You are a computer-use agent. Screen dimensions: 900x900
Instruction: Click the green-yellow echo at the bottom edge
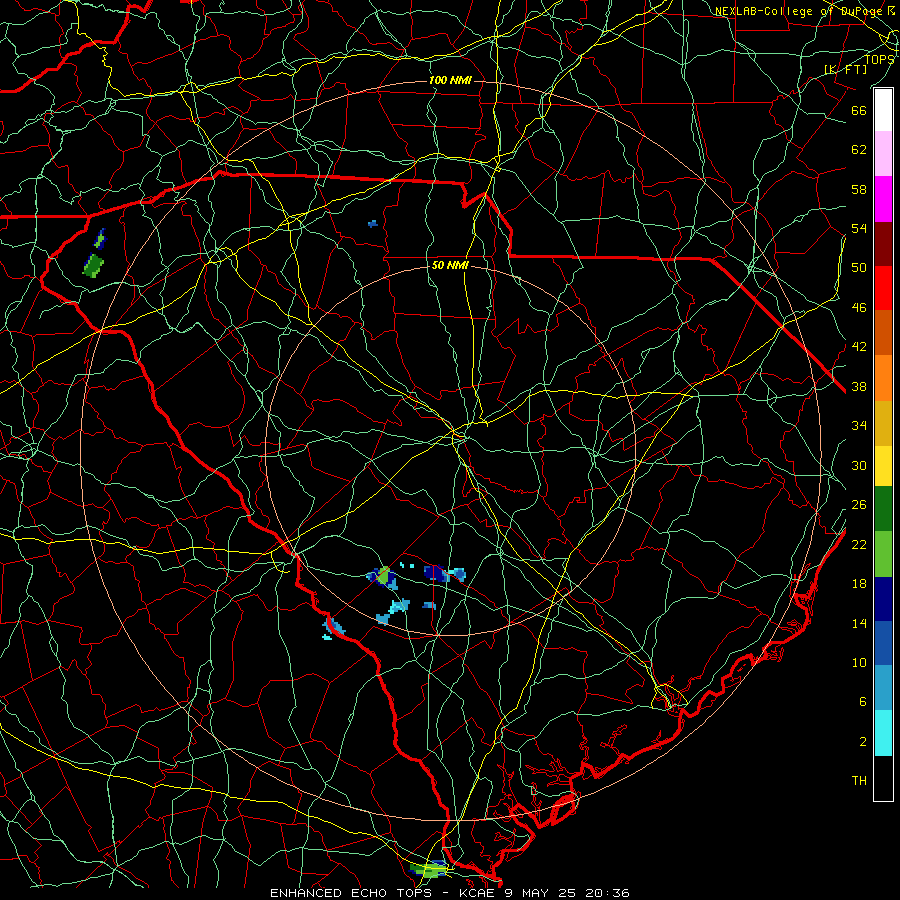point(429,870)
